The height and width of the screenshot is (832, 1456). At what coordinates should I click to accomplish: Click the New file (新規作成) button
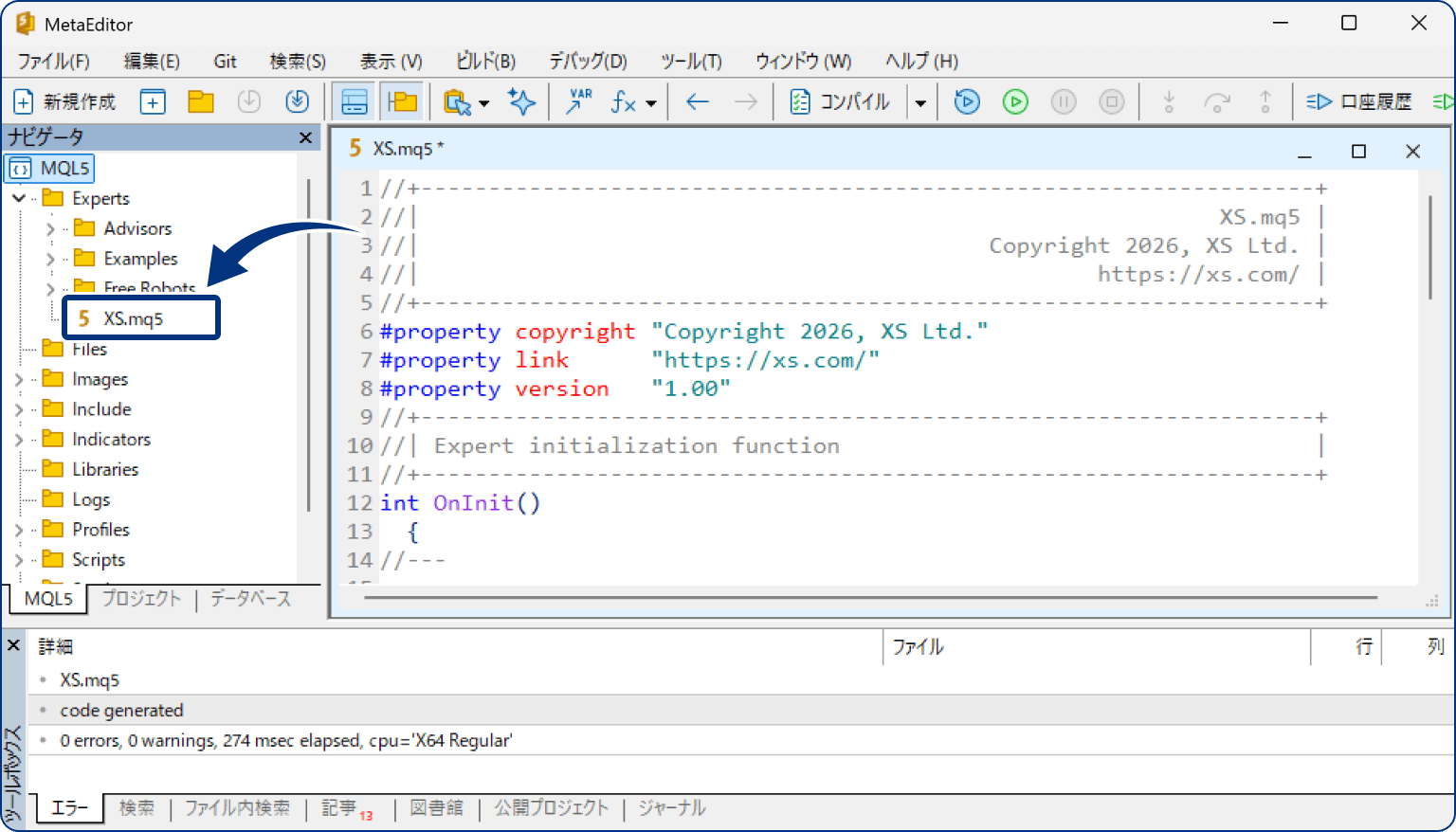64,101
